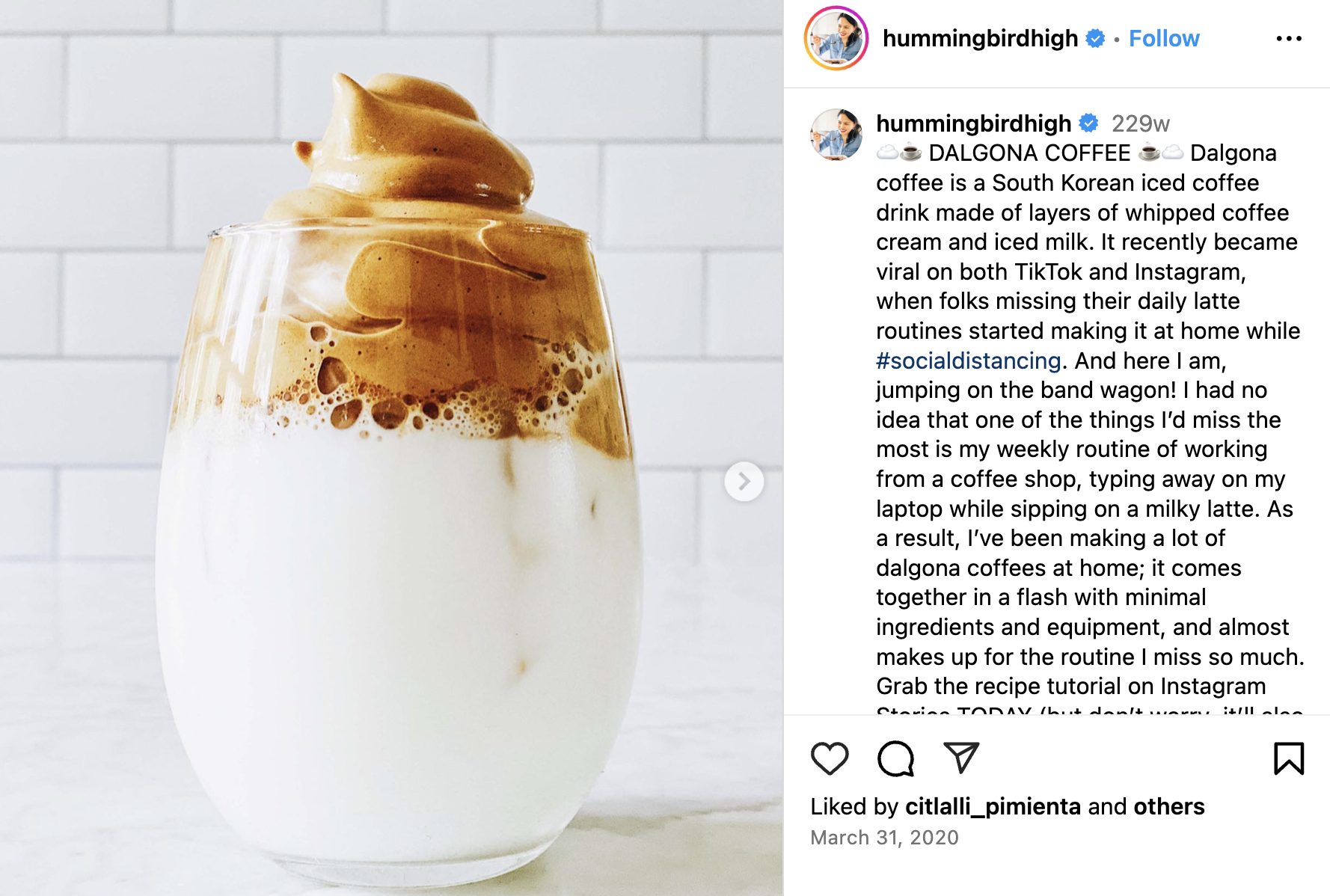Open more options three-dot menu
1330x896 pixels.
tap(1289, 38)
